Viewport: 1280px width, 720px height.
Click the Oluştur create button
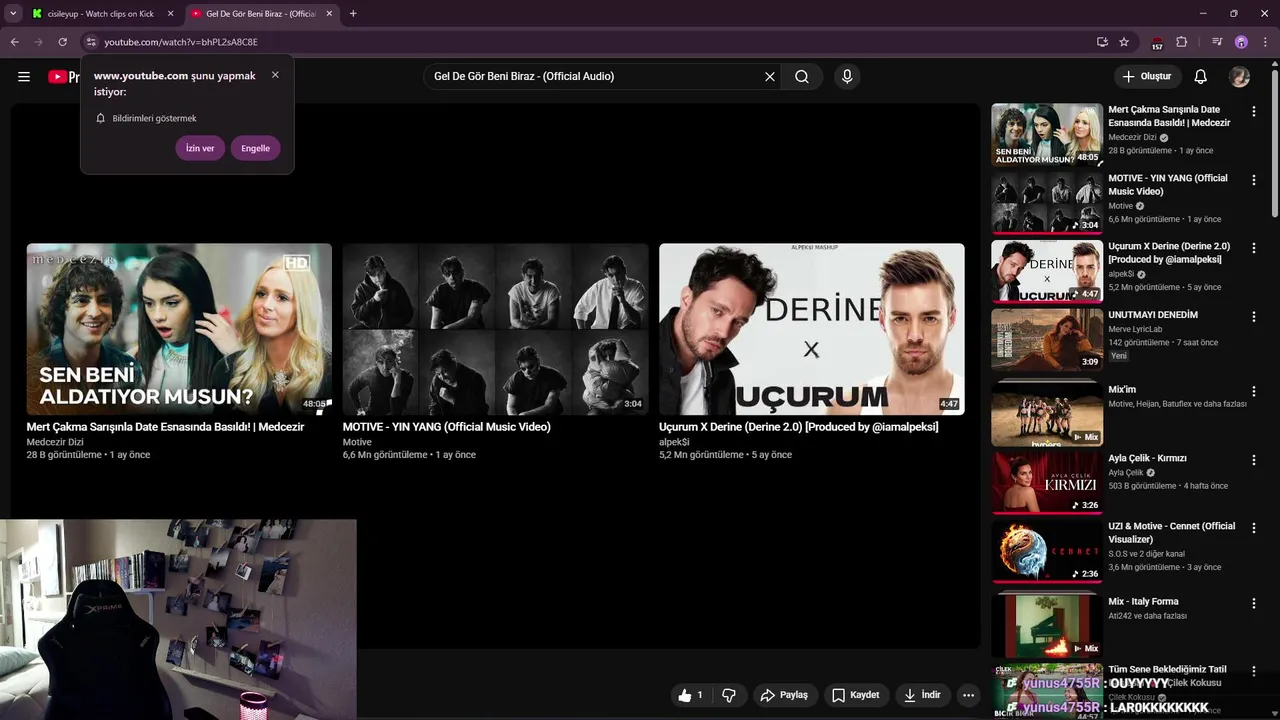coord(1146,77)
